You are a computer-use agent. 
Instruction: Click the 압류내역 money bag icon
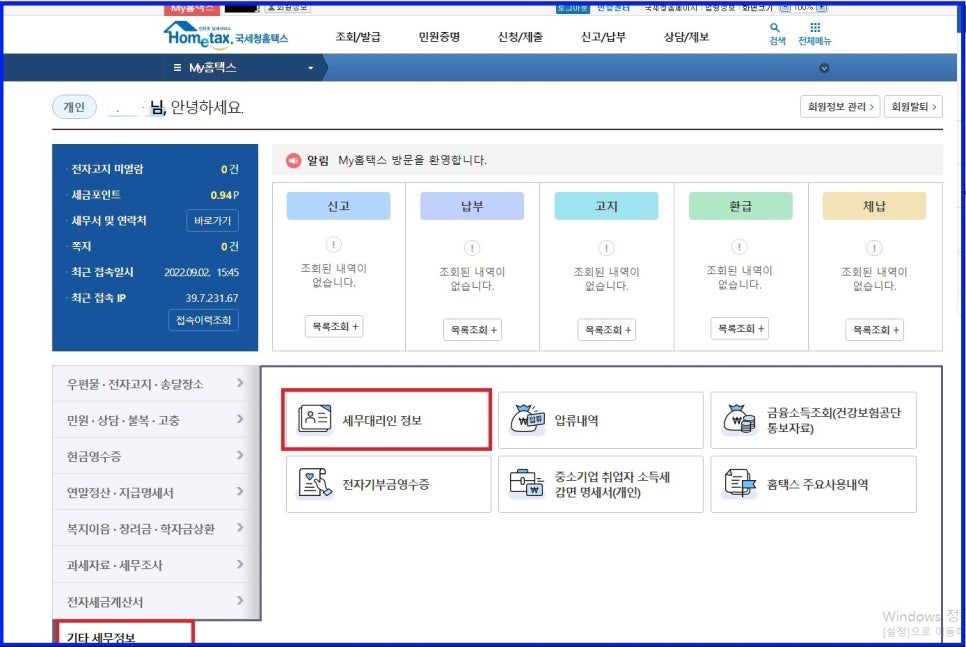(x=527, y=419)
